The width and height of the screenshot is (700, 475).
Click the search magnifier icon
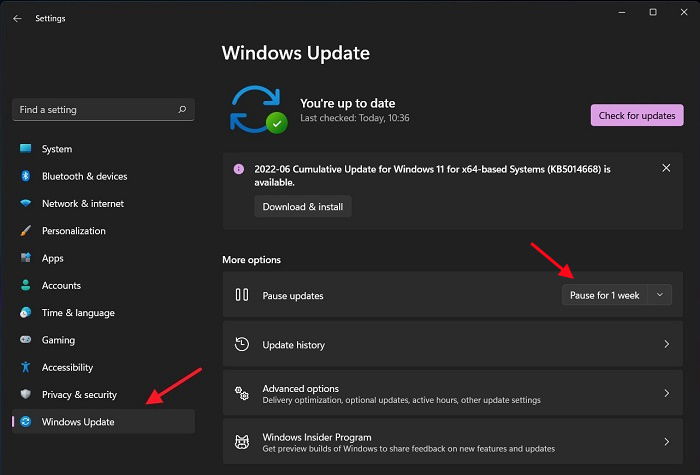point(182,109)
